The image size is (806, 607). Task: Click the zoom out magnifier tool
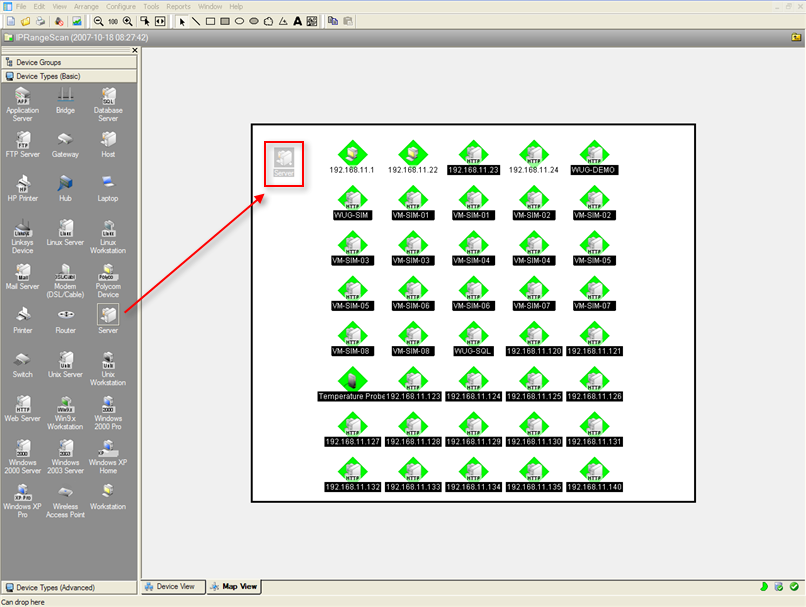pos(98,20)
